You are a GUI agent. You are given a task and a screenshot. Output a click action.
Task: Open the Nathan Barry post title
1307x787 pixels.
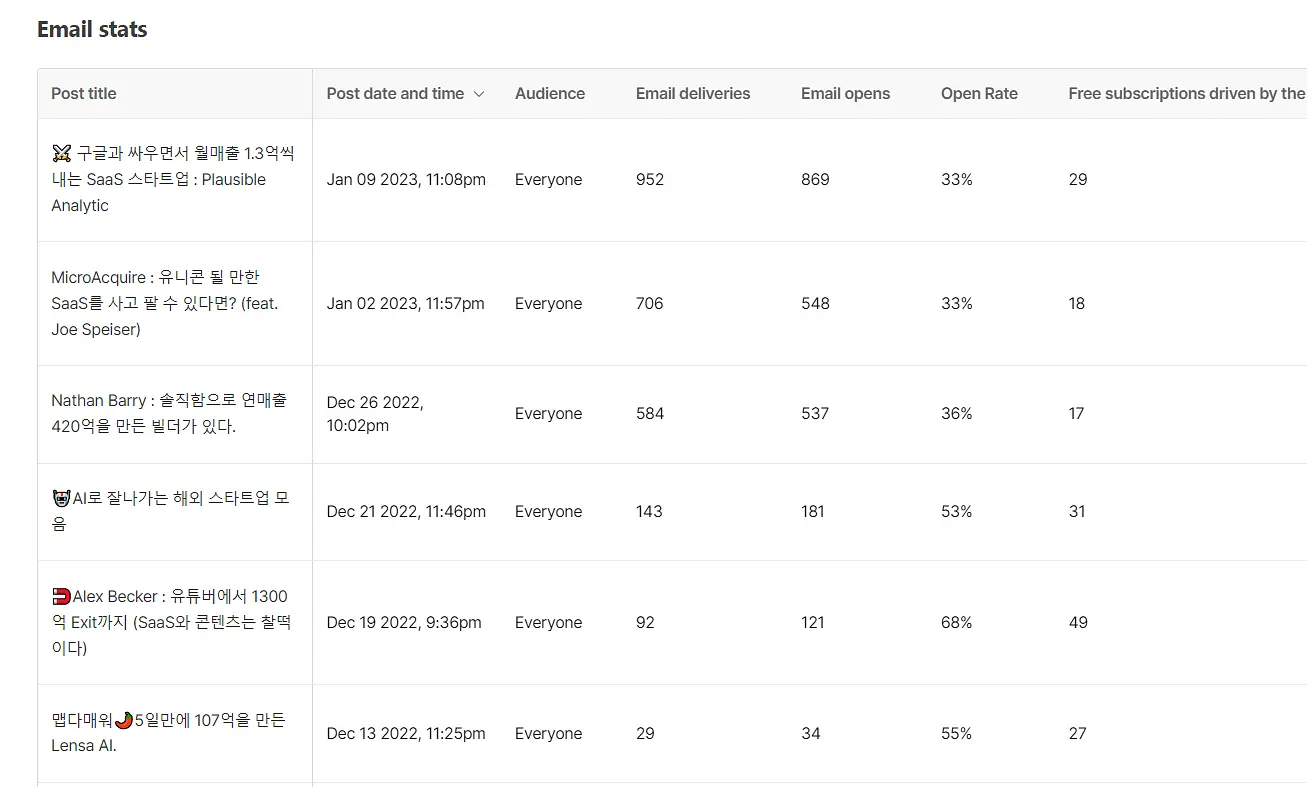point(169,413)
